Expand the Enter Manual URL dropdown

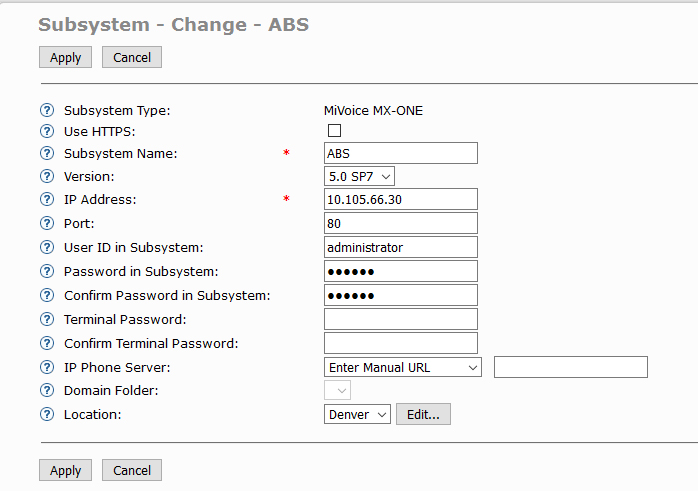[x=403, y=368]
